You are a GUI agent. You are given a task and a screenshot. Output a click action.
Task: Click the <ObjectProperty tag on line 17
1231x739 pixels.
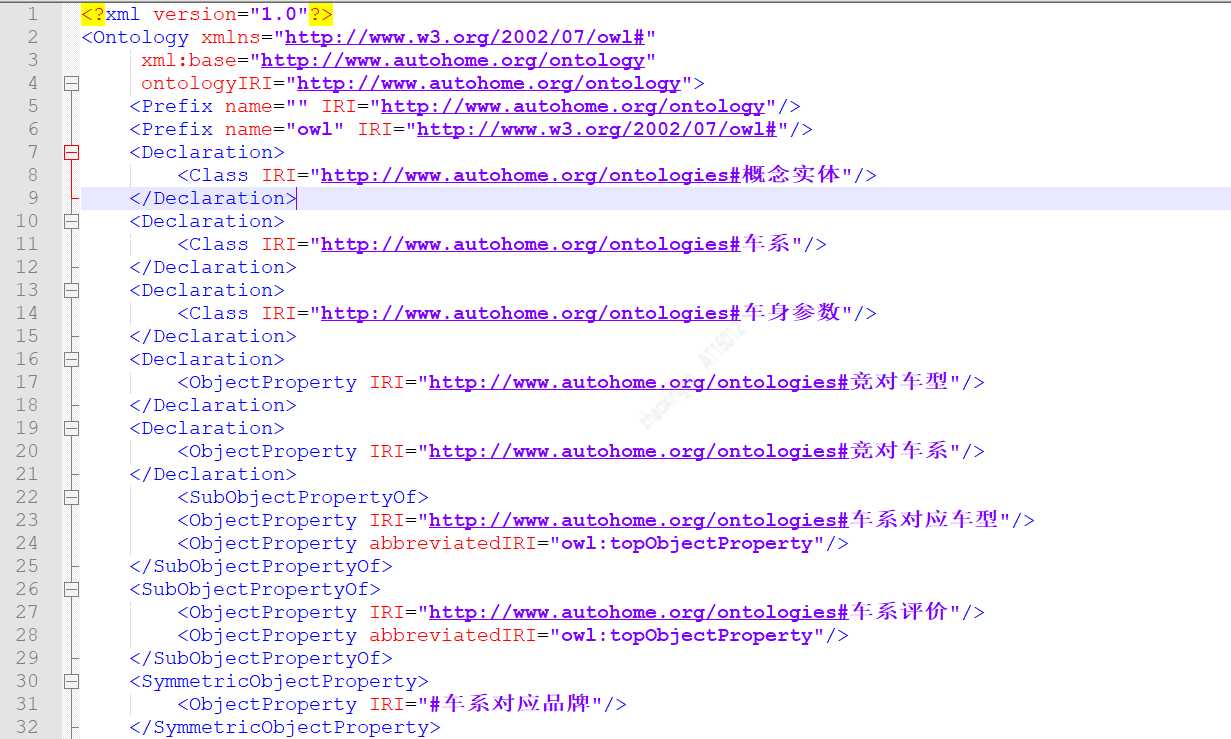[267, 383]
